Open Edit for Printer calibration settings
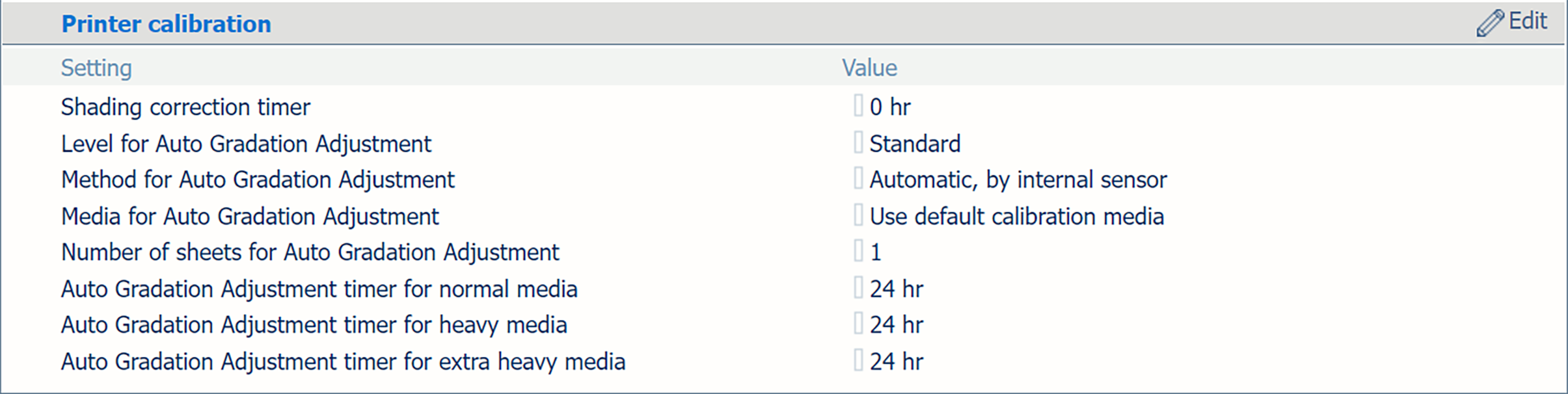 click(x=1526, y=21)
